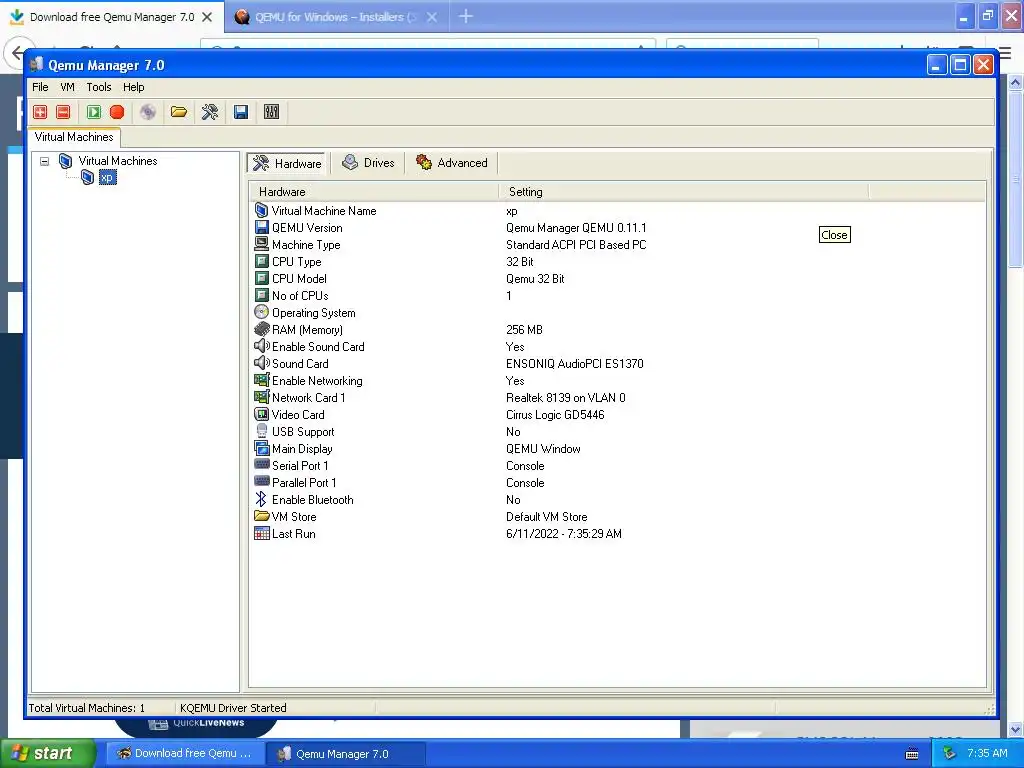Click the Enable Bluetooth icon
This screenshot has width=1024, height=768.
(261, 499)
